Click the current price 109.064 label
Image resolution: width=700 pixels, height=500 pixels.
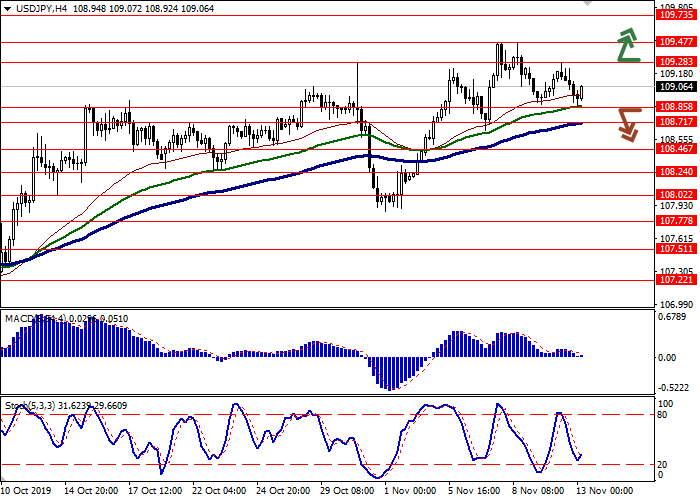(676, 87)
